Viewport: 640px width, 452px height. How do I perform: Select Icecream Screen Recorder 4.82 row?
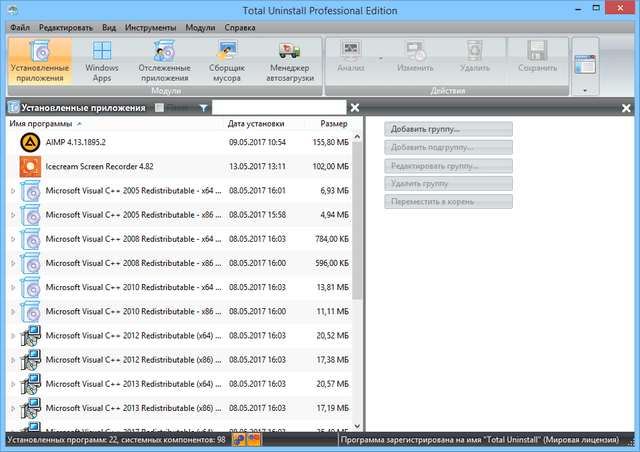pos(179,166)
